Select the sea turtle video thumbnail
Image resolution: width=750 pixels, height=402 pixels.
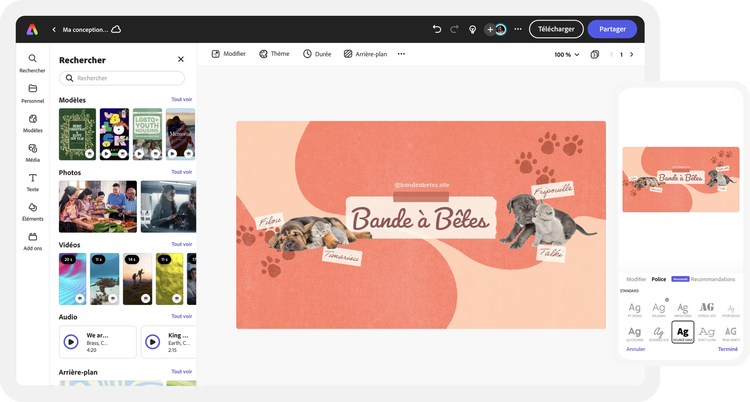tap(105, 279)
